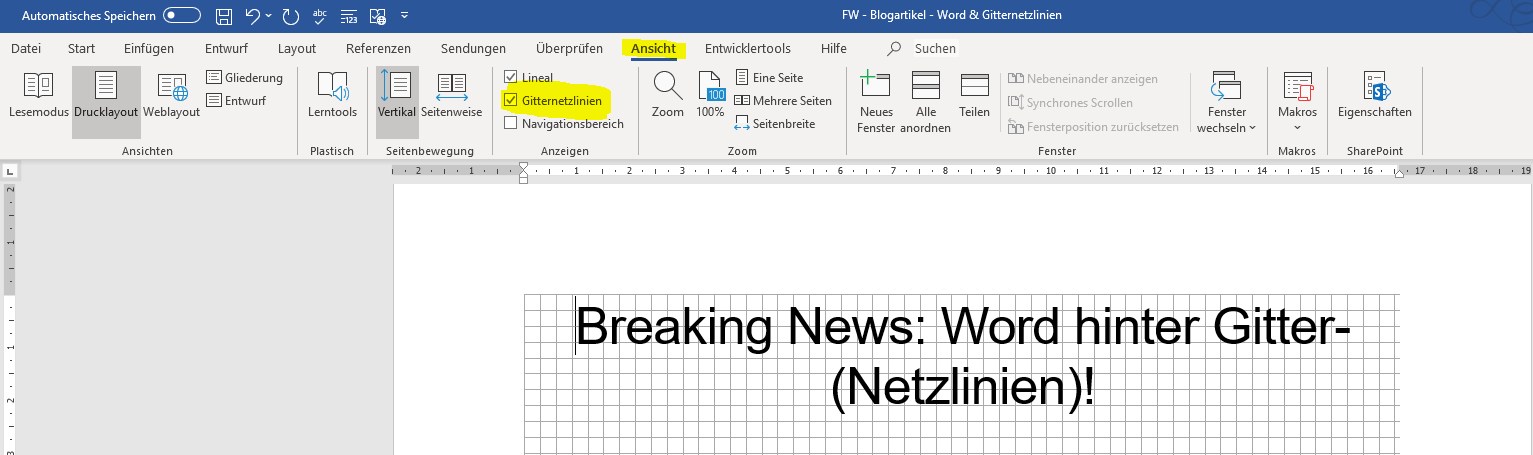This screenshot has width=1533, height=455.
Task: Open the Datei tab
Action: tap(26, 48)
